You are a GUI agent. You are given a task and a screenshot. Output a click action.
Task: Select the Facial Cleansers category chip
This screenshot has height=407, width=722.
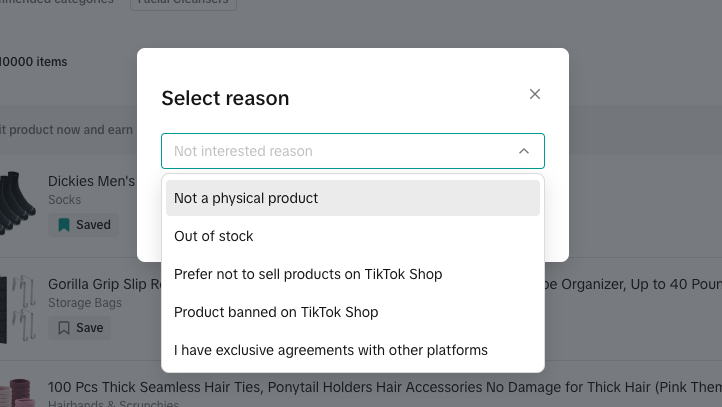tap(183, 3)
